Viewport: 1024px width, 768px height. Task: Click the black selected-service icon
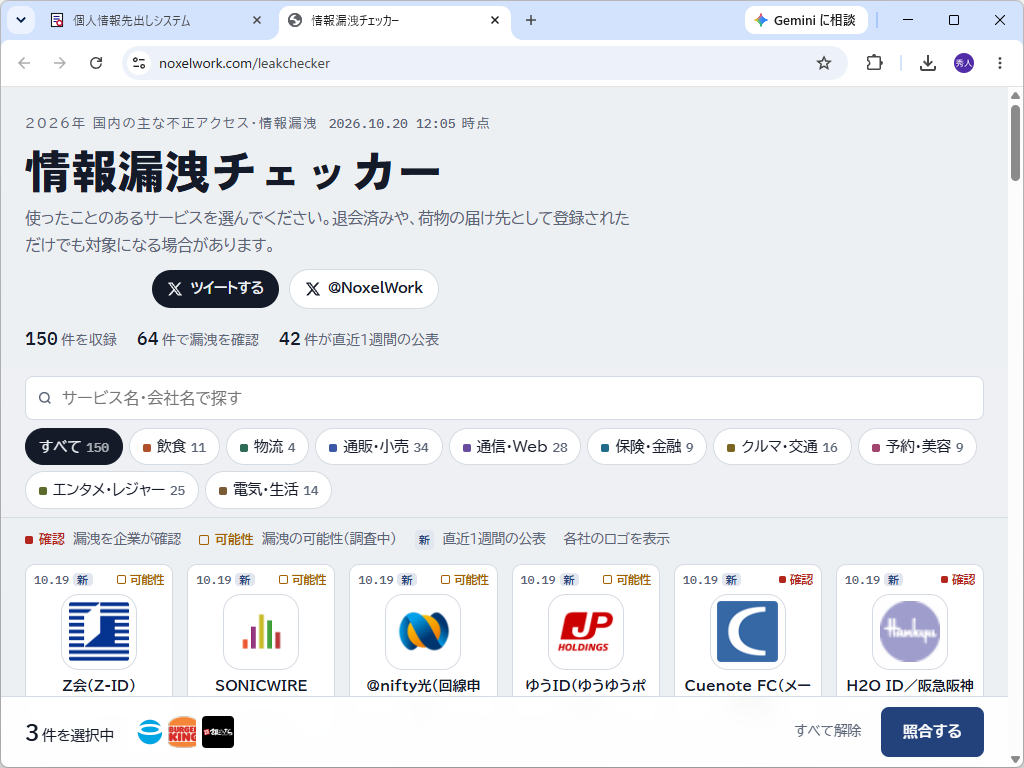tap(218, 732)
